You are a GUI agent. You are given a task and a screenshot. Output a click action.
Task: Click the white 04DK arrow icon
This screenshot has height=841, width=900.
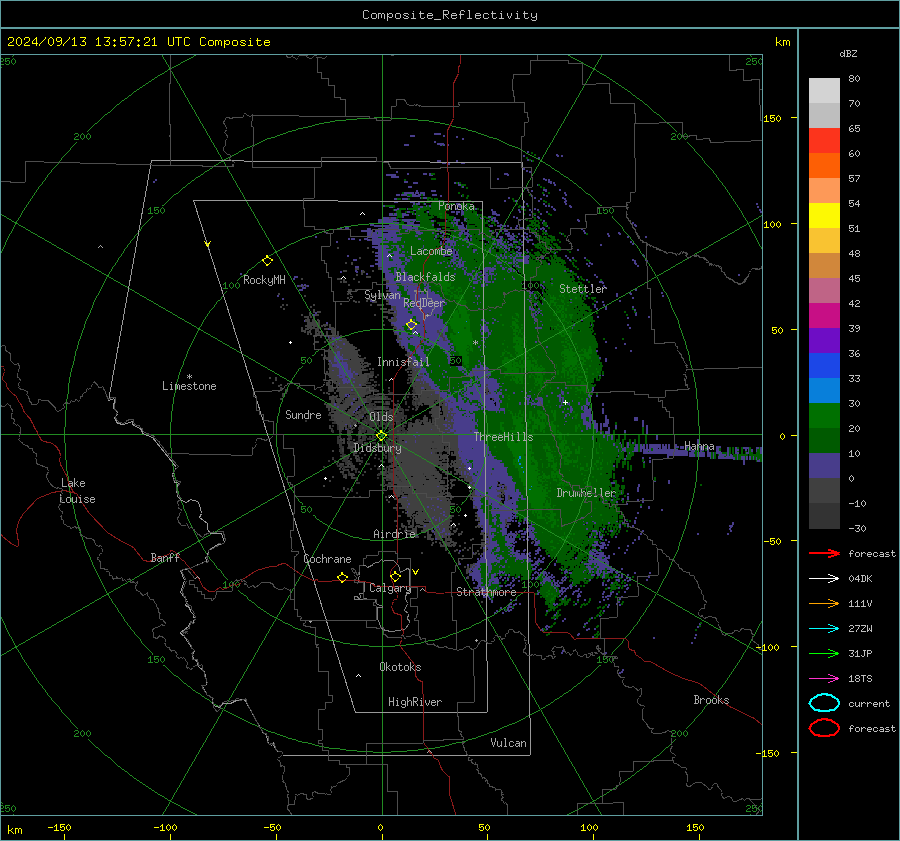[824, 578]
